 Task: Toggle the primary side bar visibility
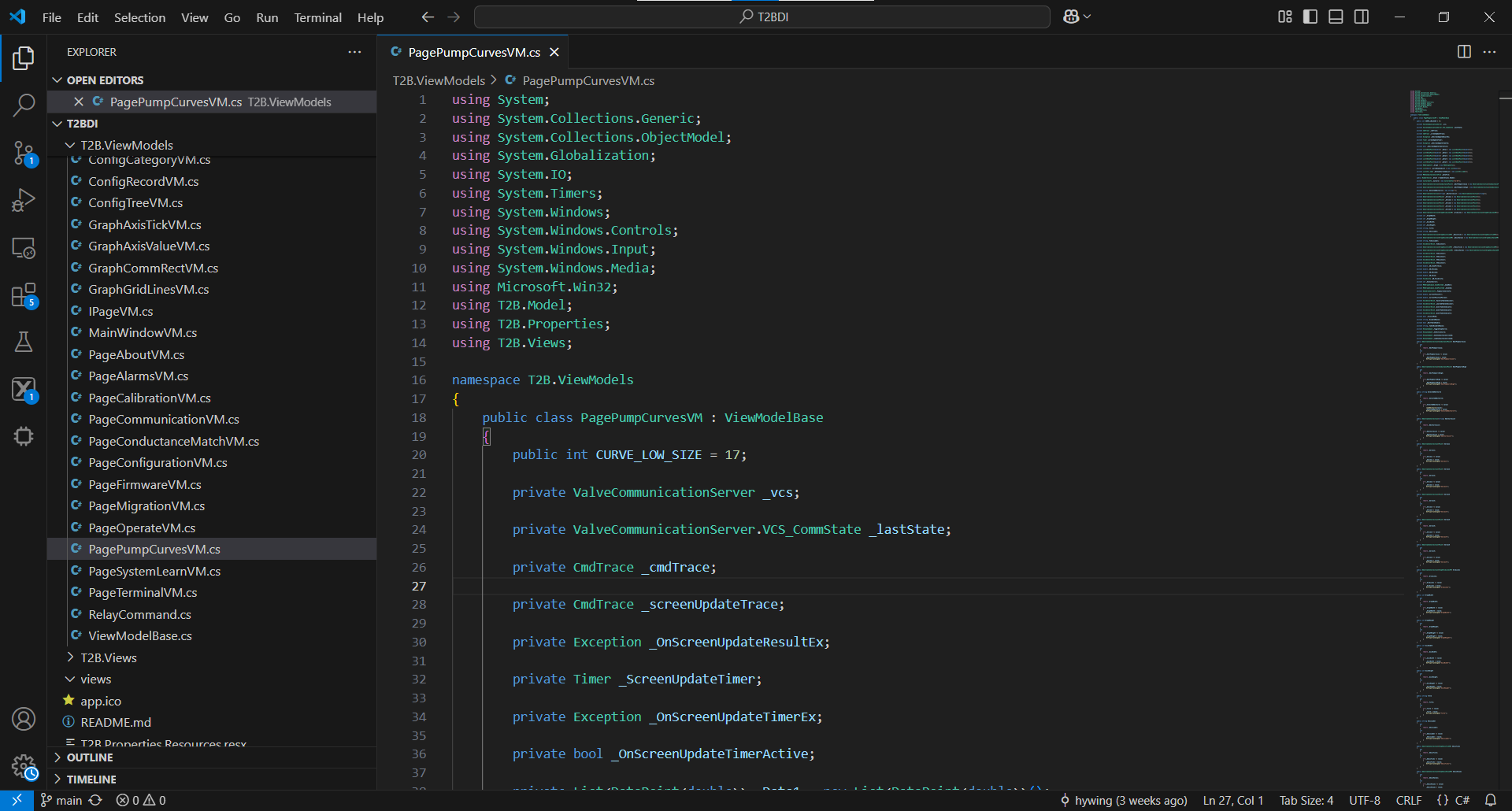point(1310,17)
